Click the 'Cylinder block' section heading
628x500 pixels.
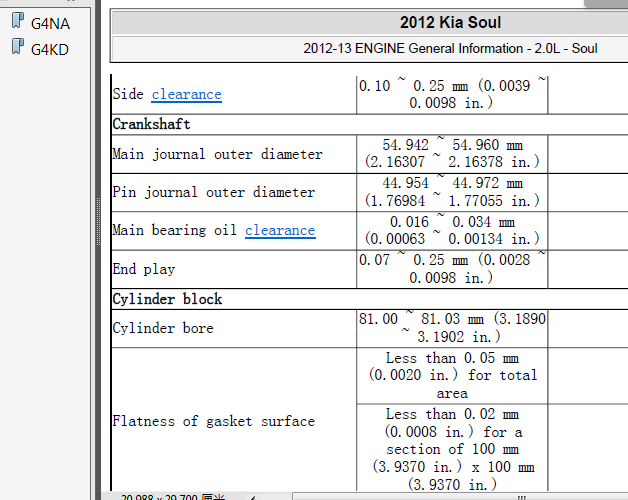coord(167,299)
